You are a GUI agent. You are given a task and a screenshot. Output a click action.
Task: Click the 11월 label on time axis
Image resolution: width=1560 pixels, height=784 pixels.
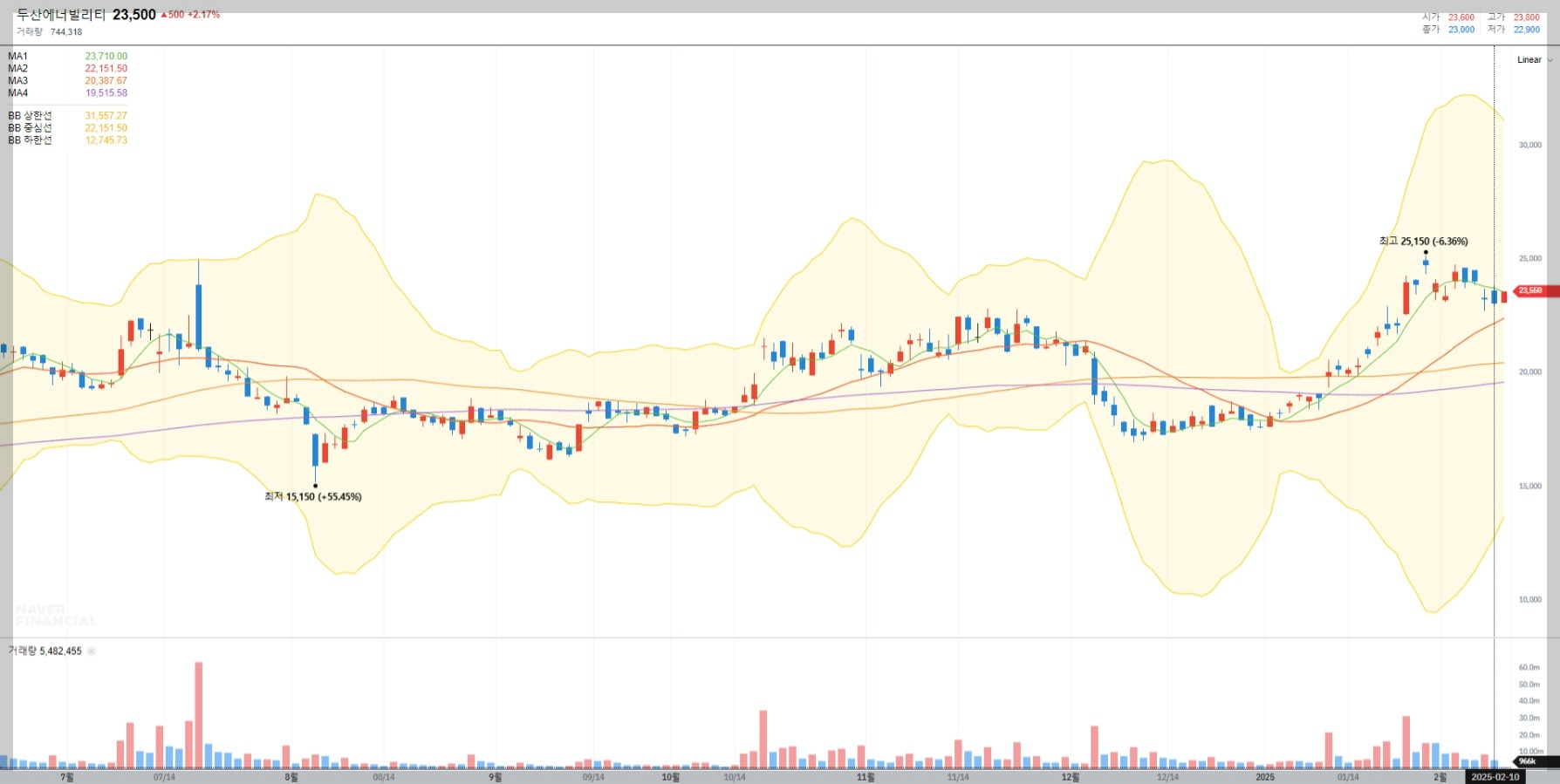point(866,777)
